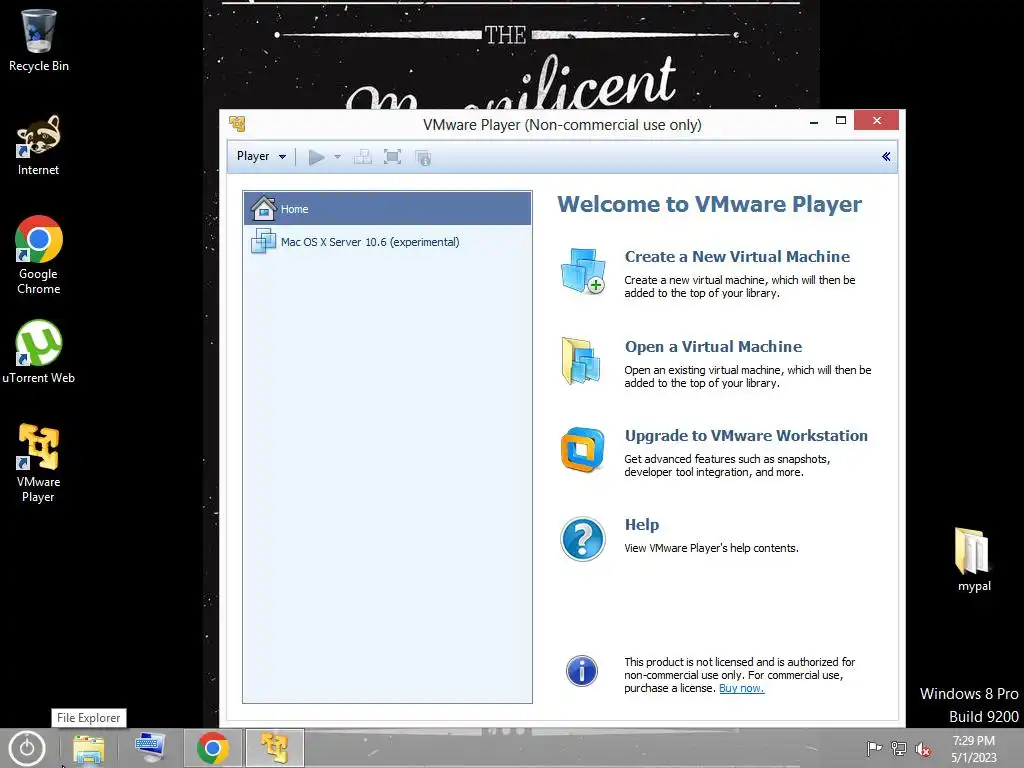Maximize the VMware Player window
The width and height of the screenshot is (1024, 768).
840,121
